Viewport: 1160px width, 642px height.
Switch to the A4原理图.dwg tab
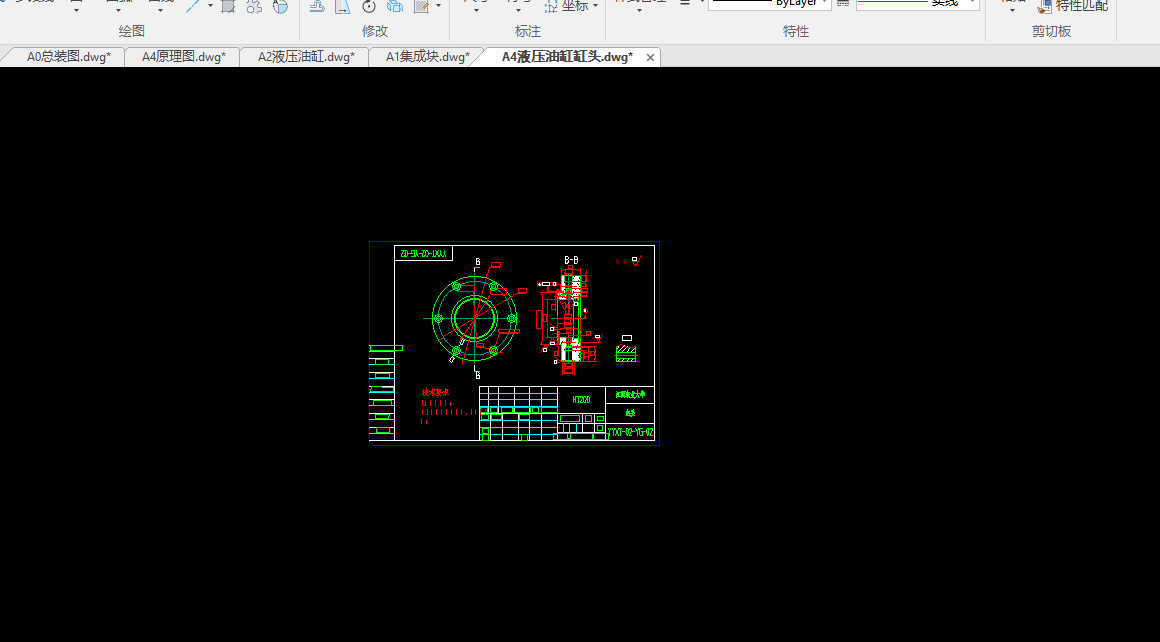coord(183,57)
